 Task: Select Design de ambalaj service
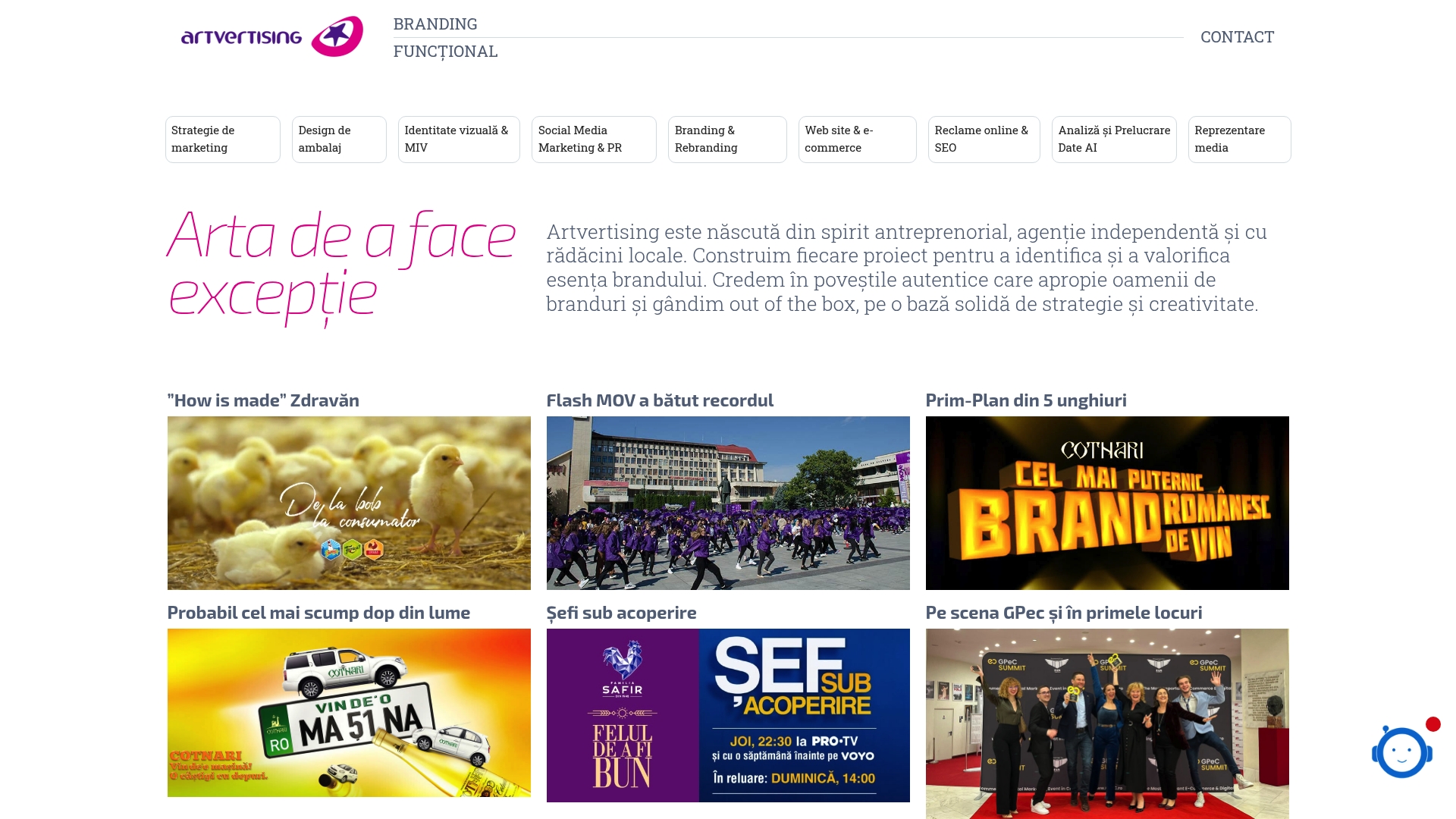339,140
